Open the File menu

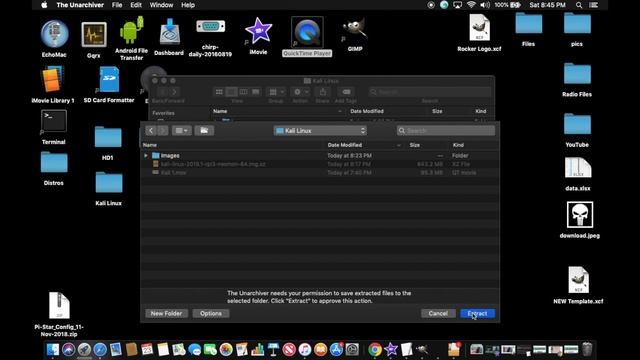click(x=117, y=5)
